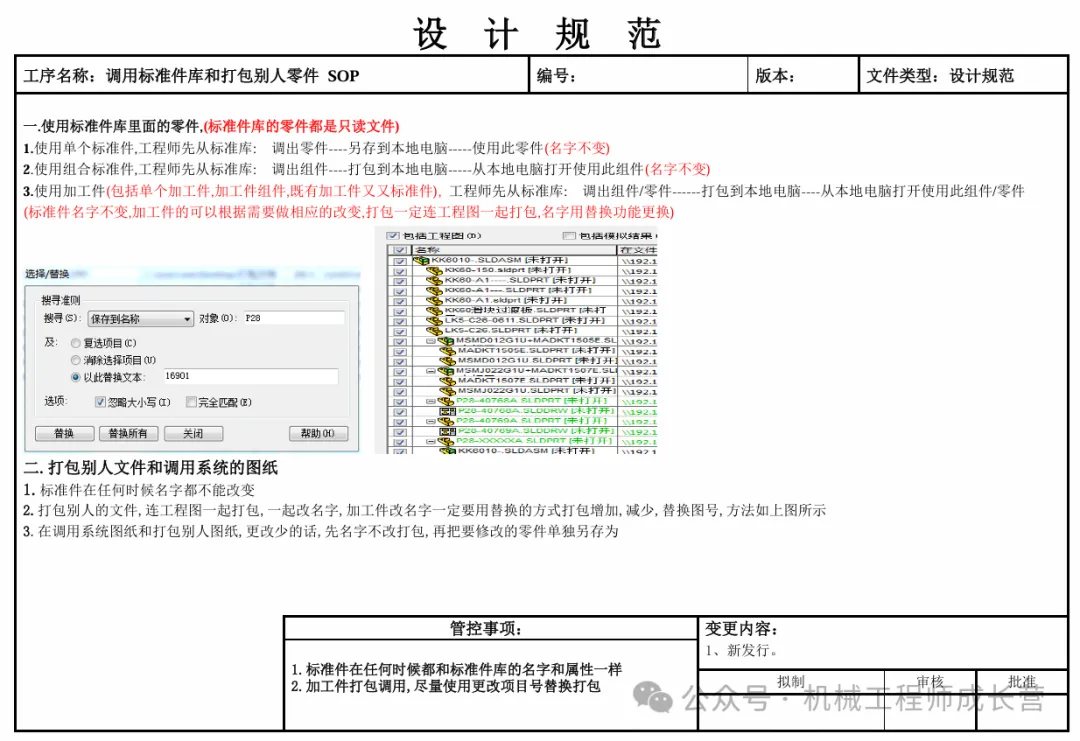1080x741 pixels.
Task: Click the part icon beside MSMJ022G1U.SLDPRT
Action: [448, 391]
